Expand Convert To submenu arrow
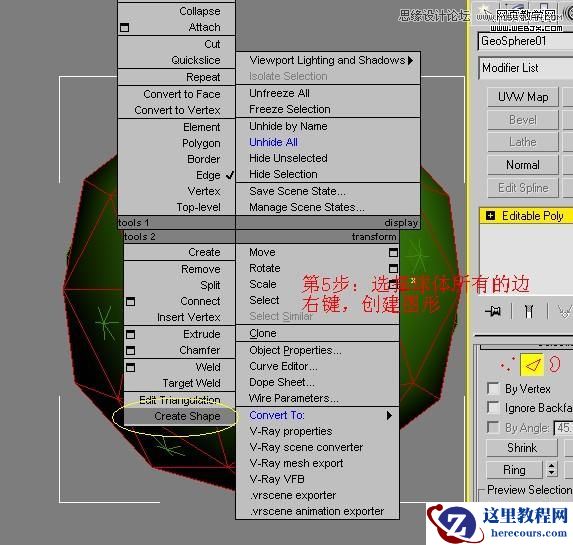The image size is (573, 545). (x=389, y=416)
